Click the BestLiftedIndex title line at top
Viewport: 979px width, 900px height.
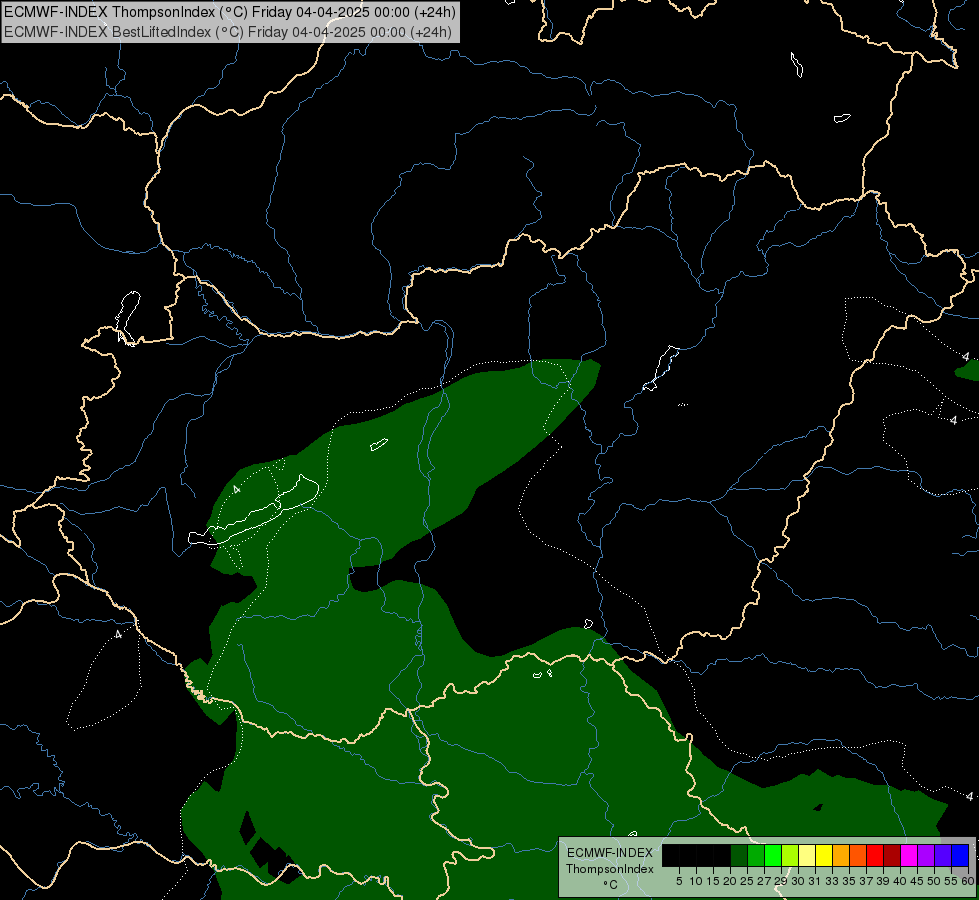228,32
